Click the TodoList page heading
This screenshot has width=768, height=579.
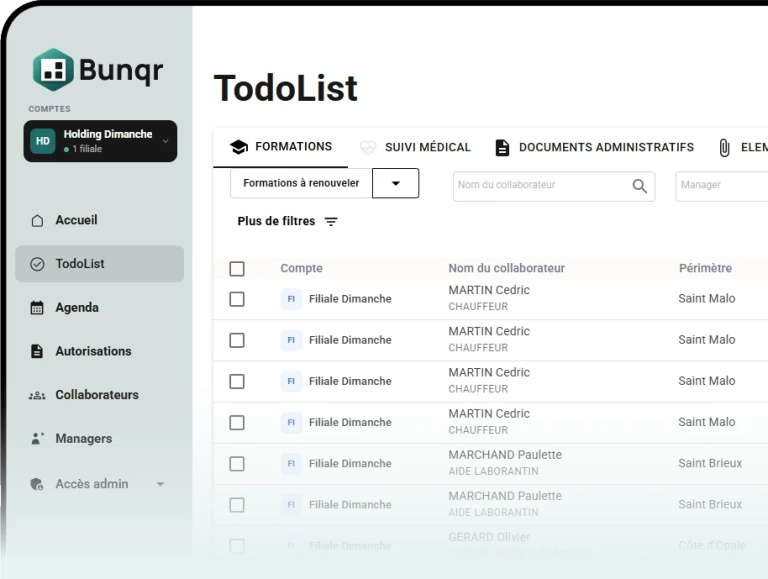pyautogui.click(x=286, y=89)
